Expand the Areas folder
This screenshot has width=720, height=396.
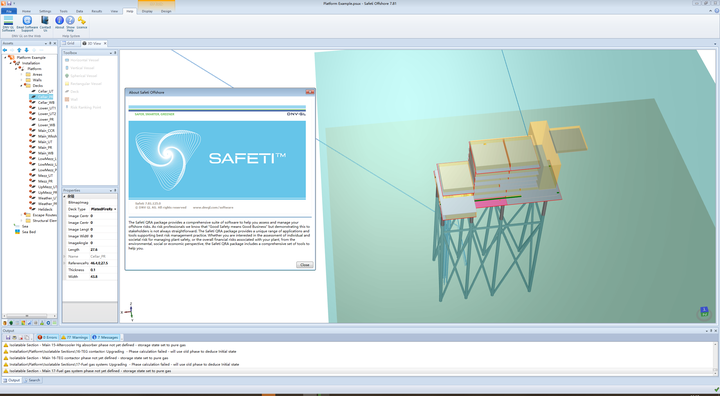coord(22,74)
